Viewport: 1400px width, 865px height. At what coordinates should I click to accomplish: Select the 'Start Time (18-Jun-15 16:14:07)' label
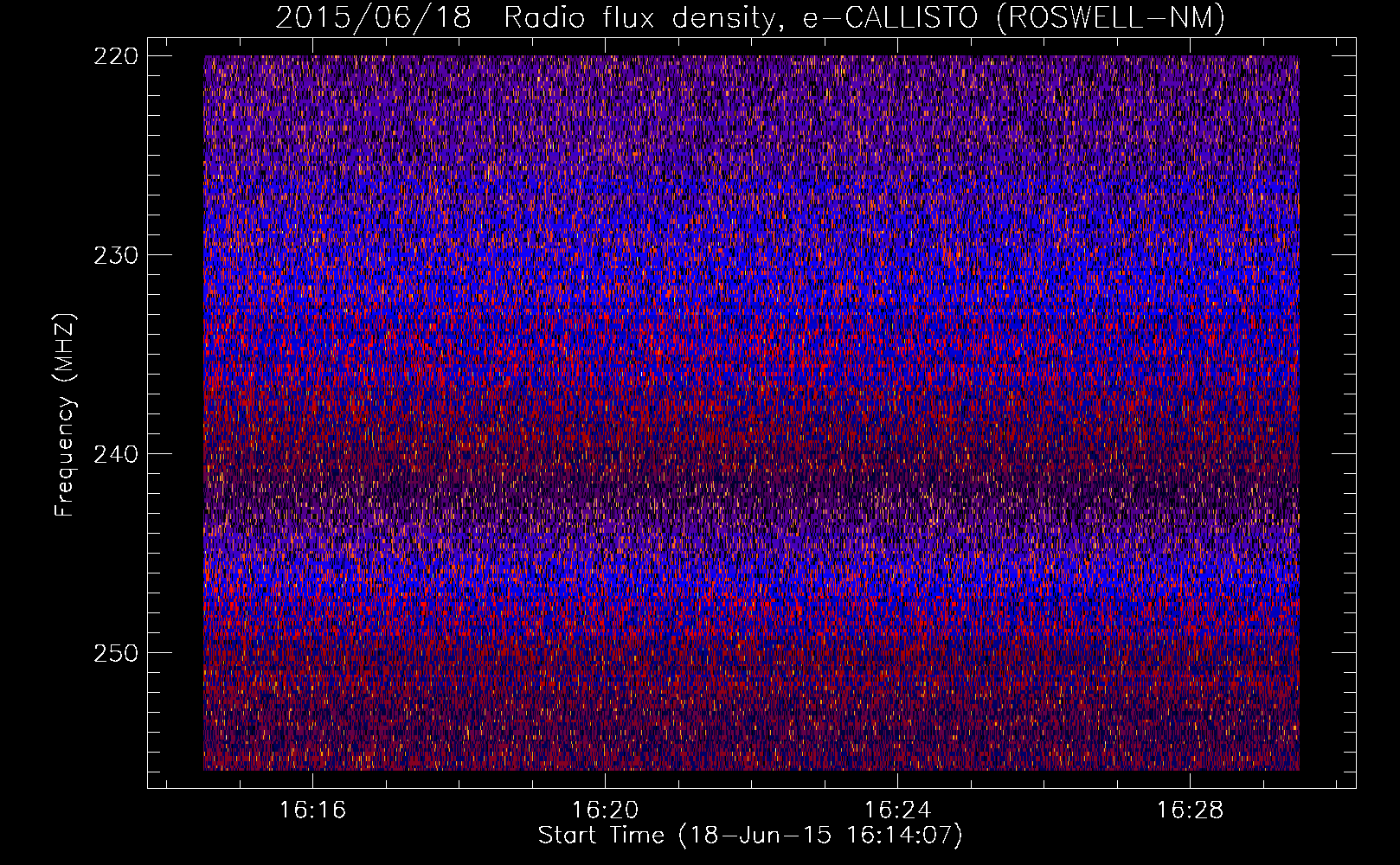tap(750, 836)
